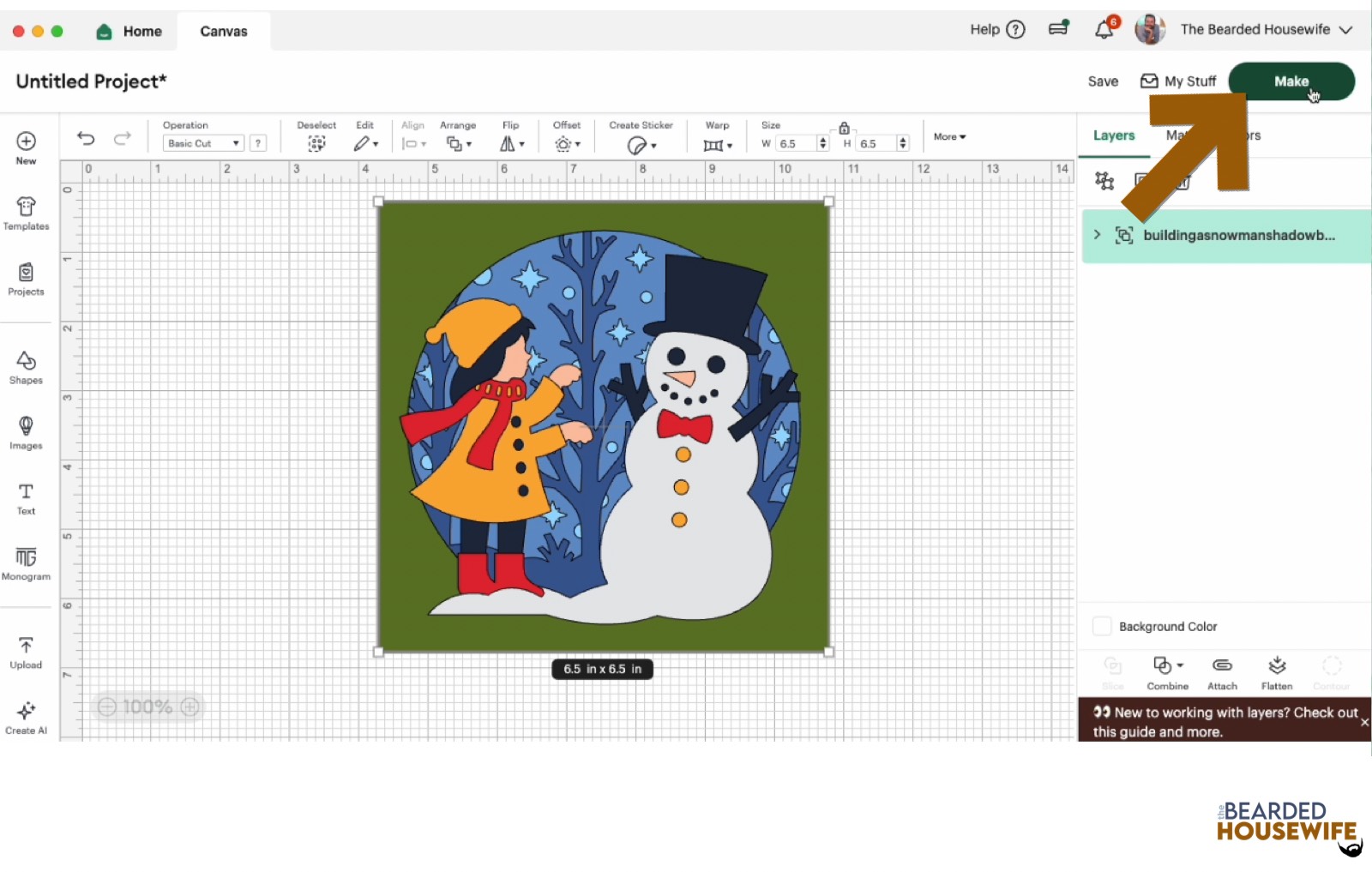This screenshot has height=872, width=1372.
Task: Switch to the Home tab
Action: point(129,32)
